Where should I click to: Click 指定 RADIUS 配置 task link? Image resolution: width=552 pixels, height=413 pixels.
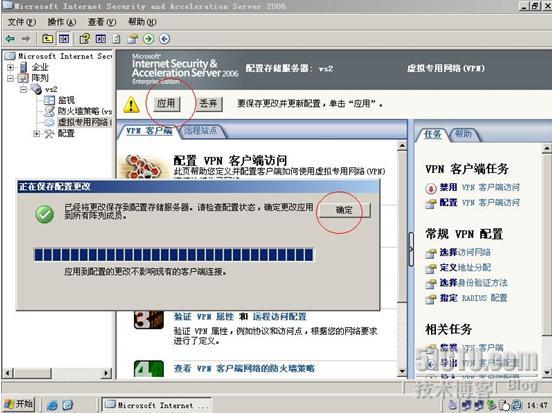(473, 298)
